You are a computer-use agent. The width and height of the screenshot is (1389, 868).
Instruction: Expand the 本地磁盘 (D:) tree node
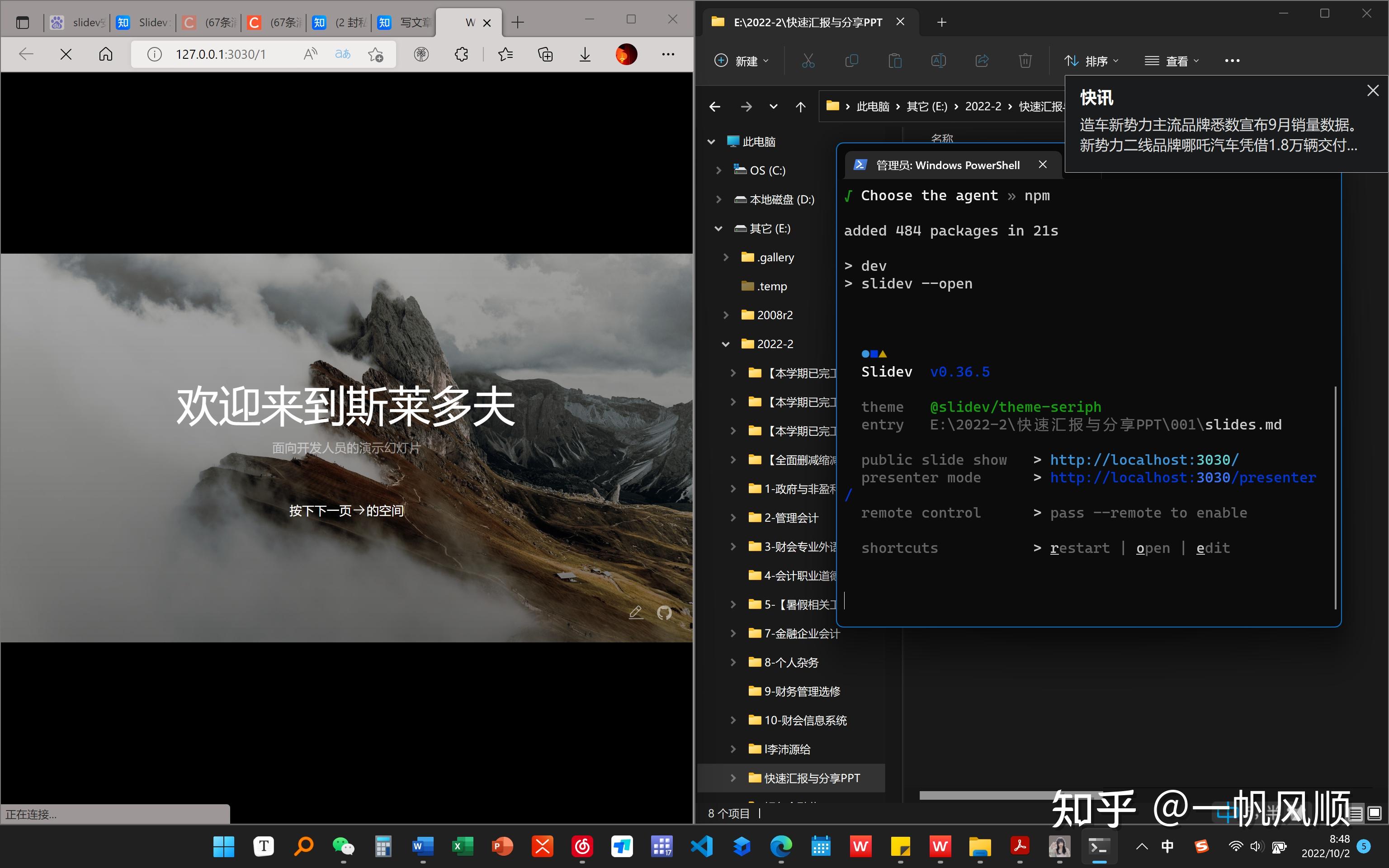click(719, 199)
